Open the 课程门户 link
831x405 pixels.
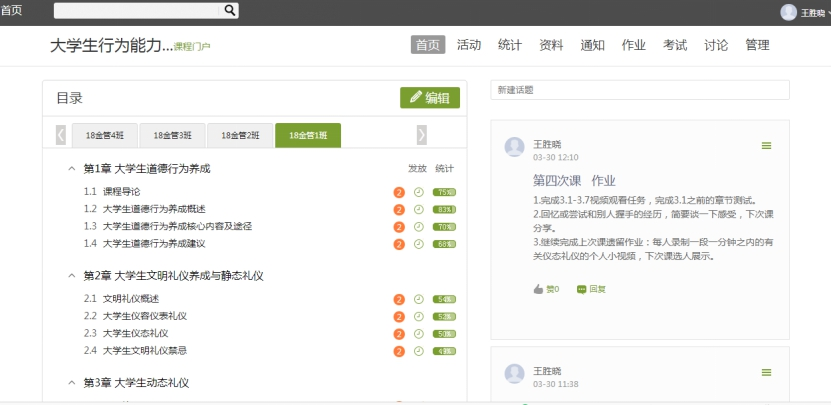pos(192,47)
